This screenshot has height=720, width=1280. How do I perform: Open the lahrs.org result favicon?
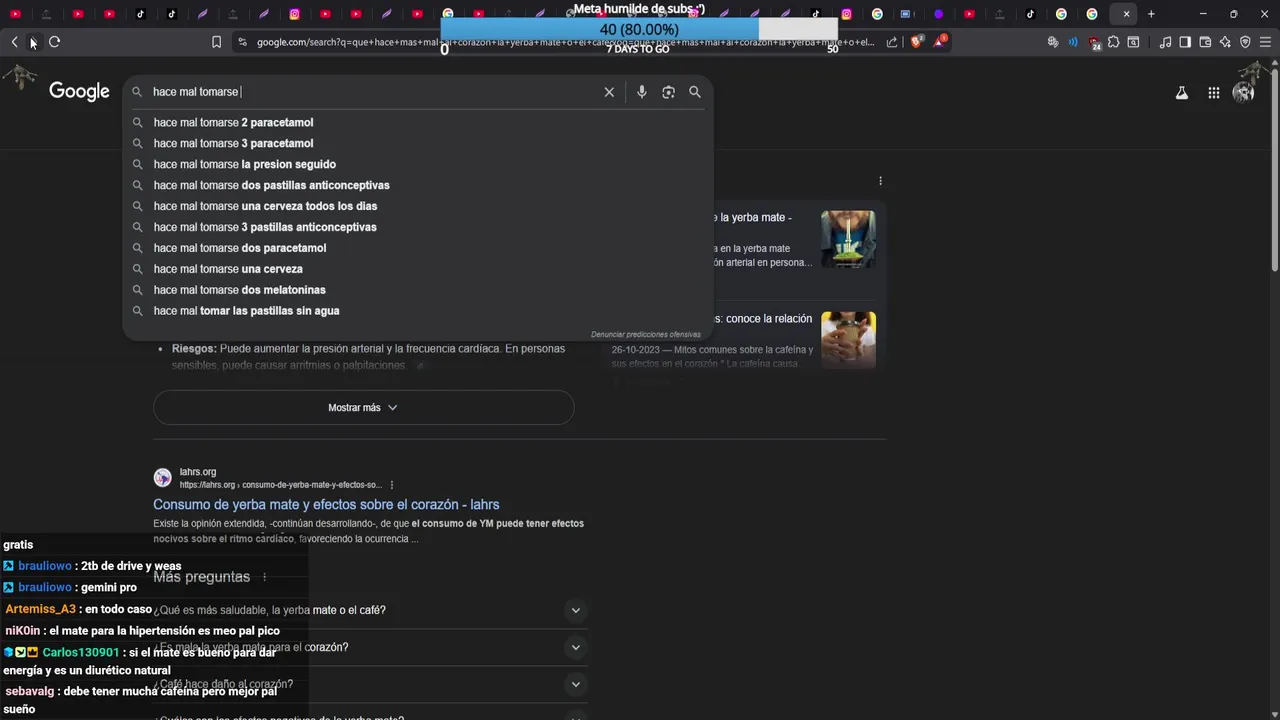point(162,478)
